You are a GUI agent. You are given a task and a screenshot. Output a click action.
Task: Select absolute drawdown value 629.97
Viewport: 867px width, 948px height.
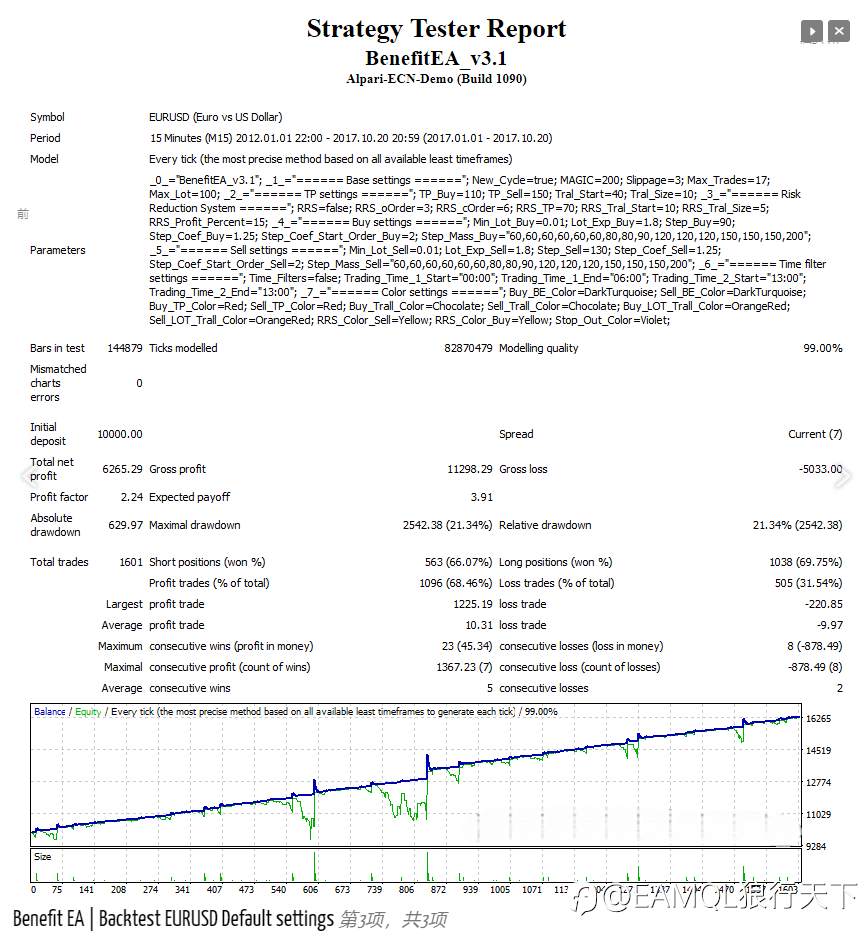125,525
